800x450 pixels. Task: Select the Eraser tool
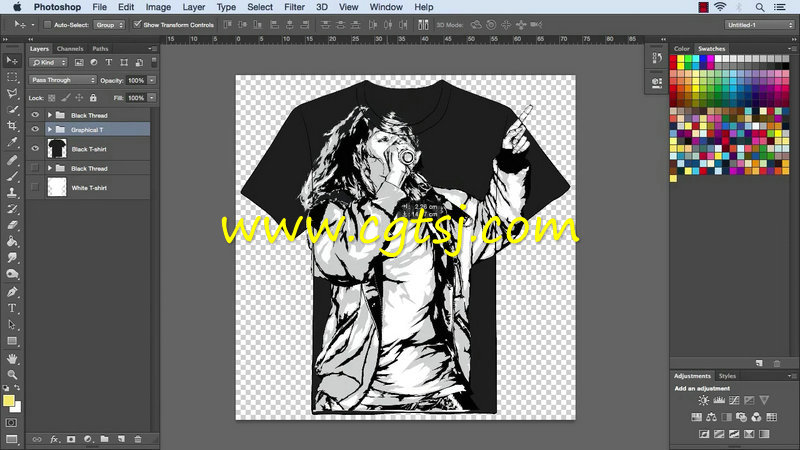click(12, 225)
